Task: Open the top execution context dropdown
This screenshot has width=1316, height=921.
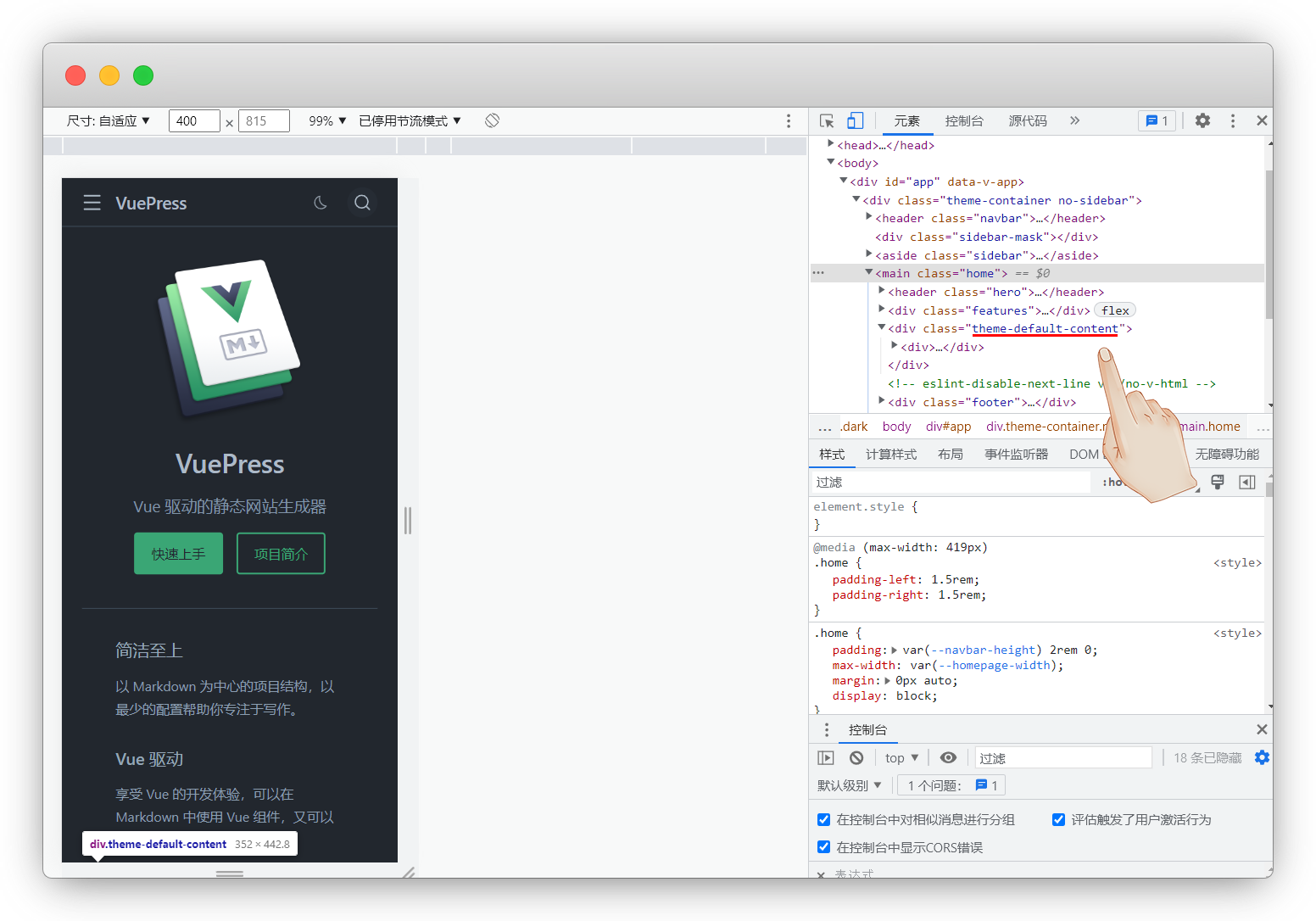Action: point(901,757)
